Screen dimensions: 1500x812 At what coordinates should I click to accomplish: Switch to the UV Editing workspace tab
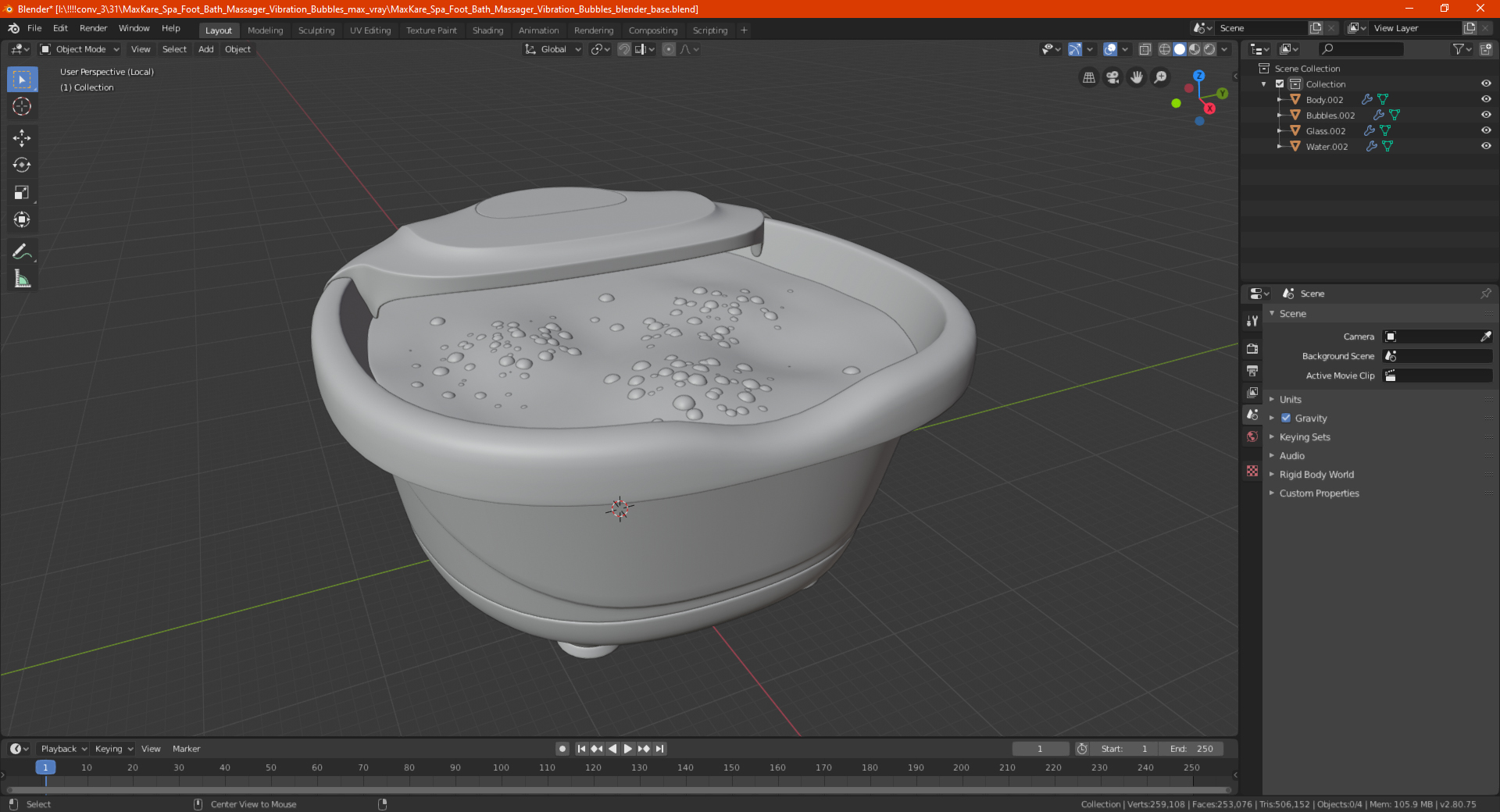370,30
